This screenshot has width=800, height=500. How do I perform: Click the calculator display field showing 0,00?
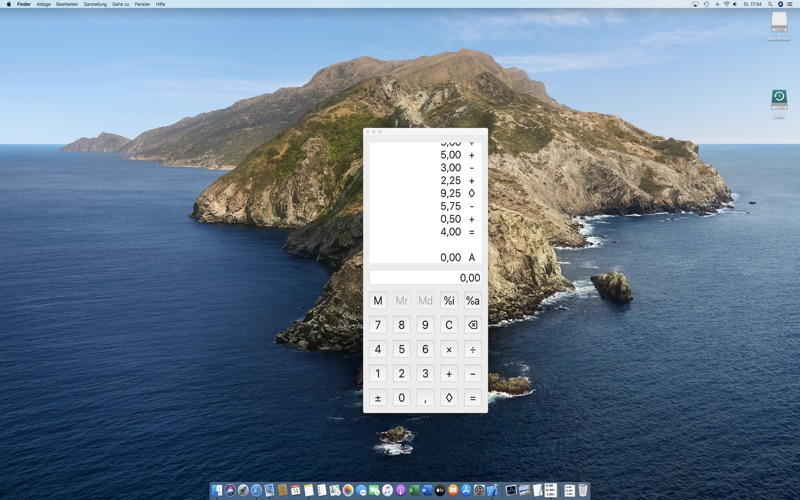coord(425,278)
